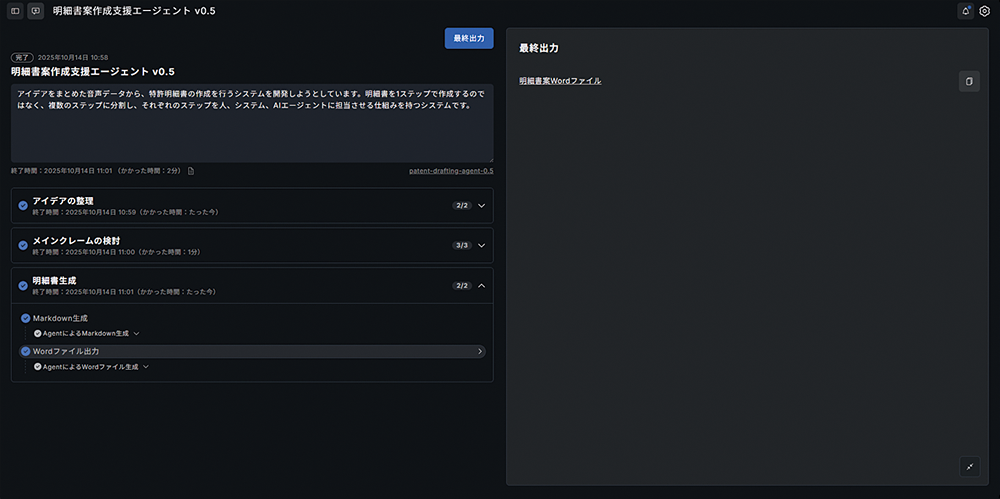This screenshot has height=499, width=1000.
Task: Click the status check beside Wordファイル出力
Action: (26, 352)
